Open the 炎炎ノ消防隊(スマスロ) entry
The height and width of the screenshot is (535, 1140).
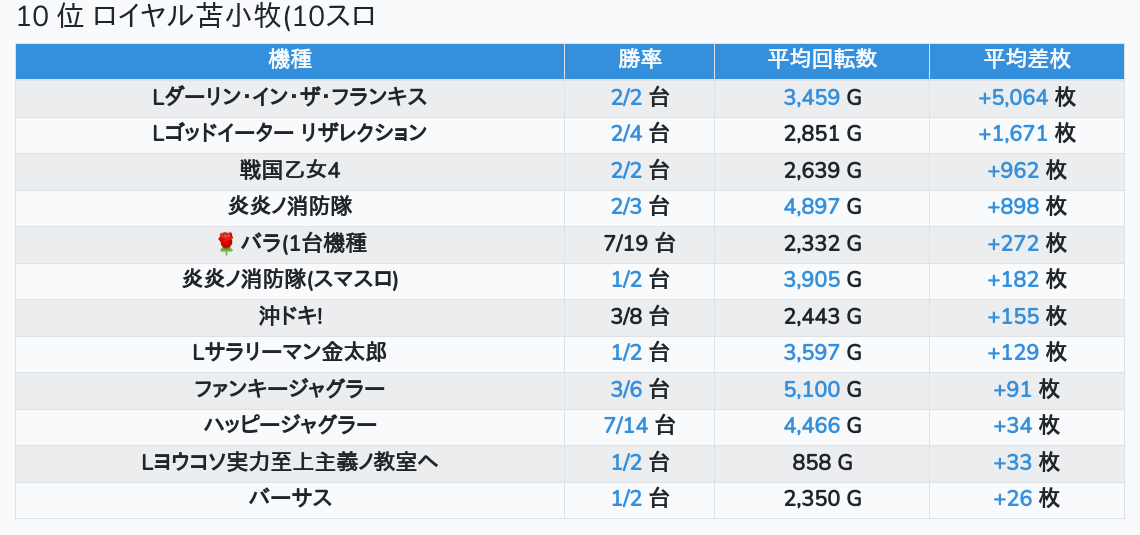click(290, 280)
